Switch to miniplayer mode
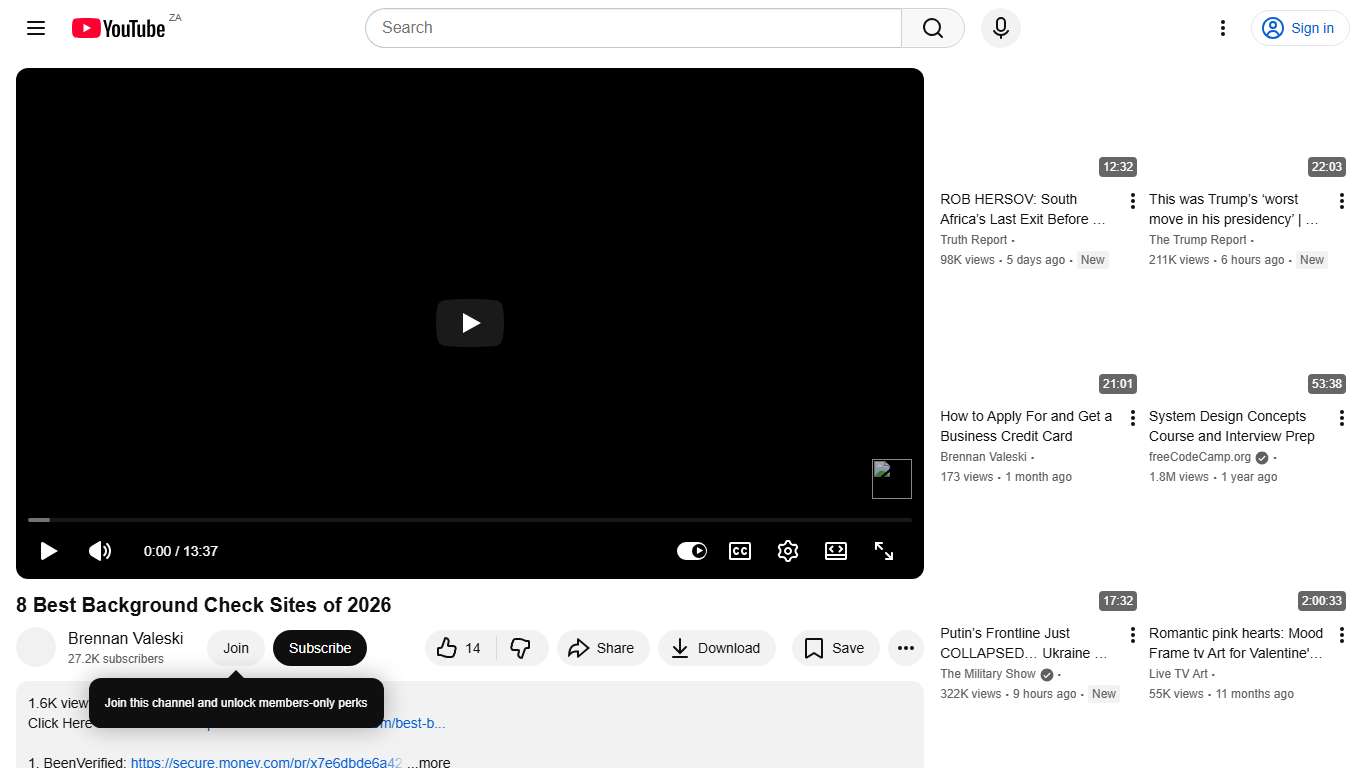Viewport: 1366px width, 768px height. (836, 551)
